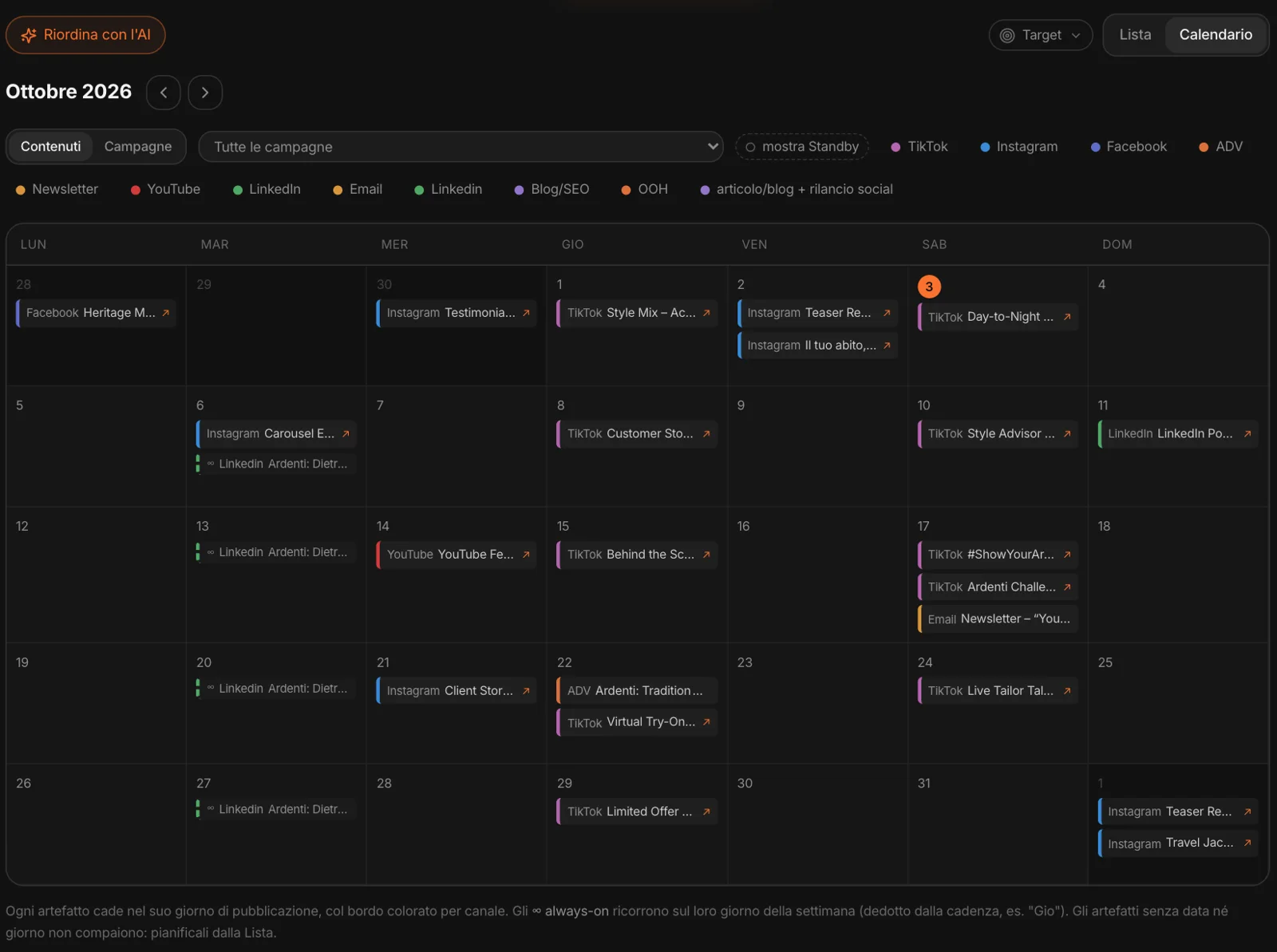The height and width of the screenshot is (952, 1277).
Task: Open the arrow link on Facebook Heritage M... item
Action: [x=166, y=313]
